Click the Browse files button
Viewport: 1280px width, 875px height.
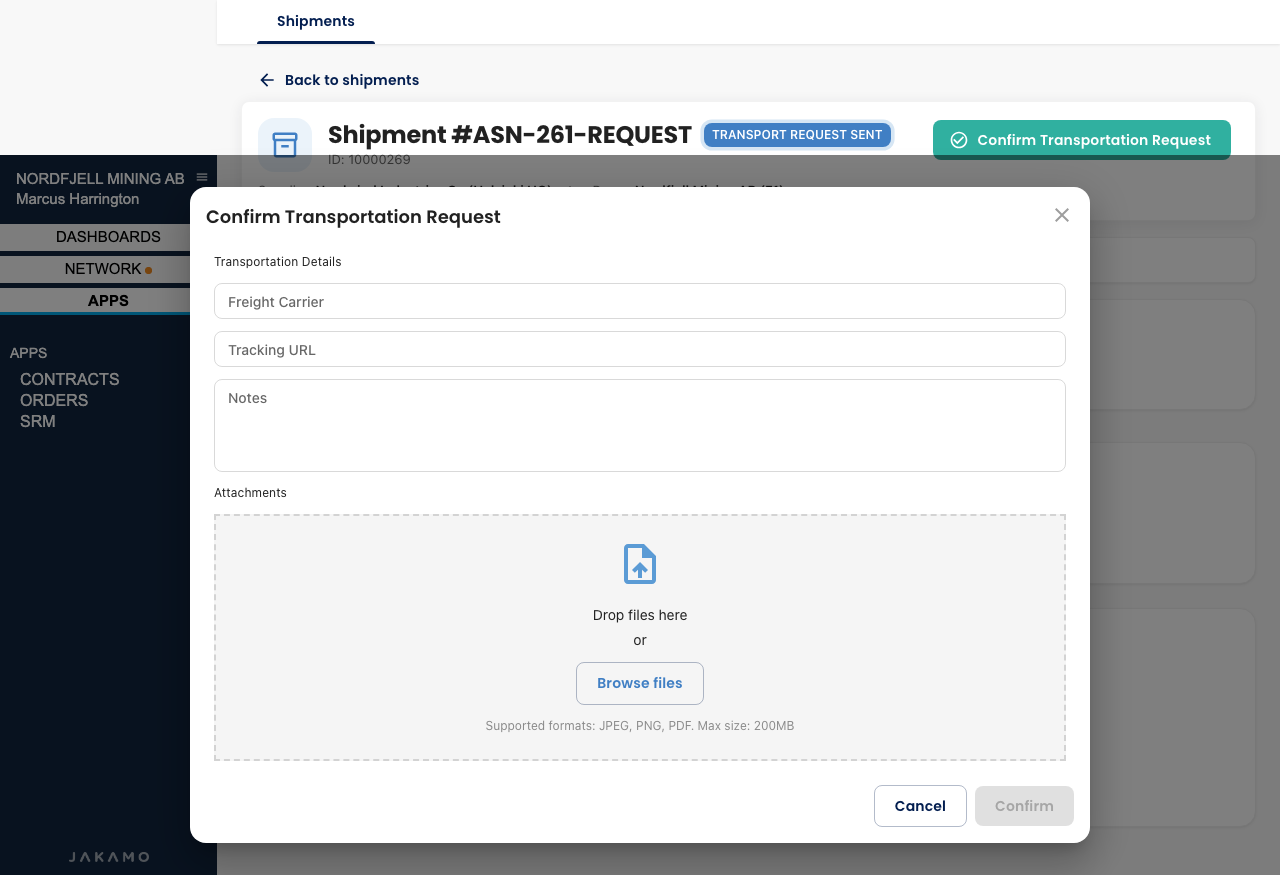[x=640, y=684]
